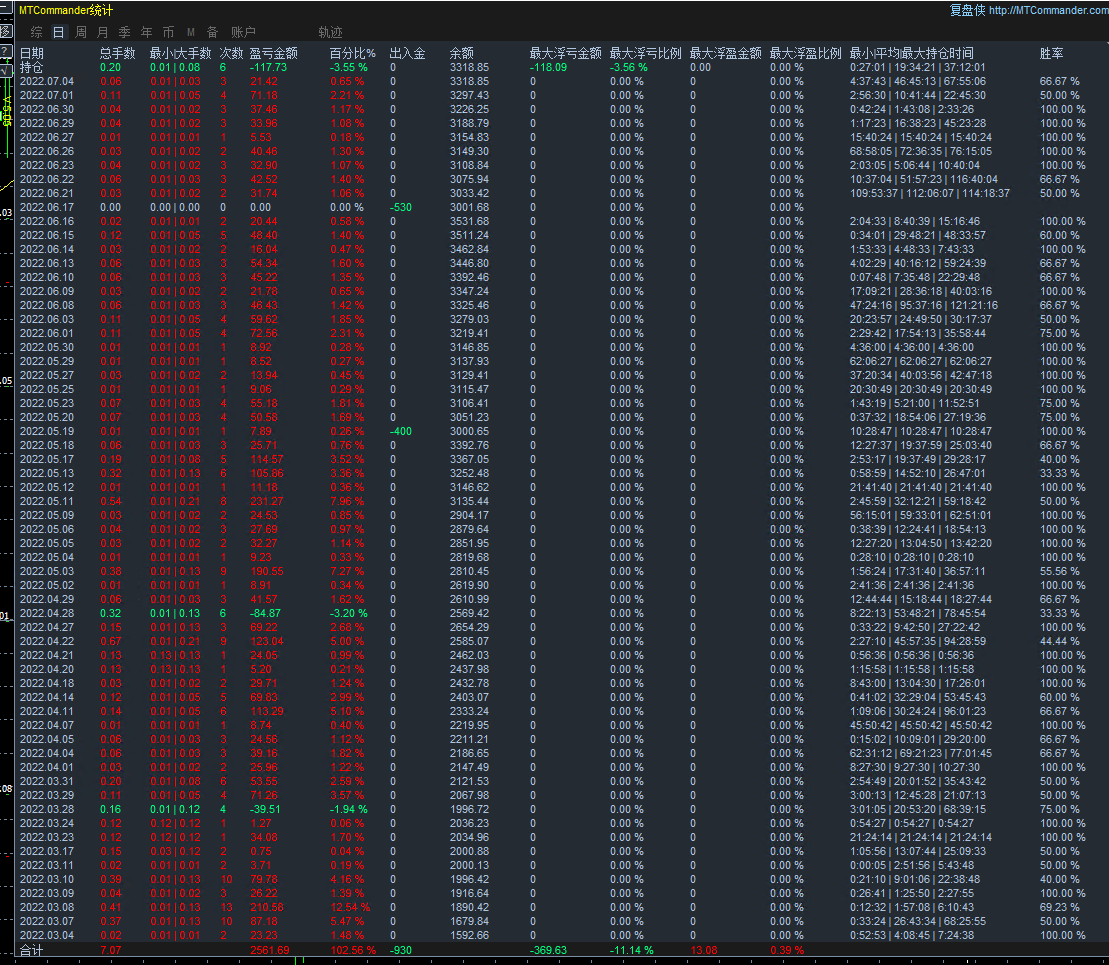1109x965 pixels.
Task: Open the http://MTCommander.com link
Action: tap(1049, 10)
